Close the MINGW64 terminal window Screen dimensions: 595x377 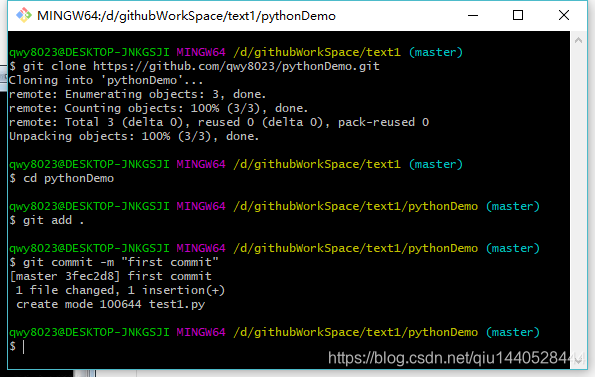pos(564,16)
